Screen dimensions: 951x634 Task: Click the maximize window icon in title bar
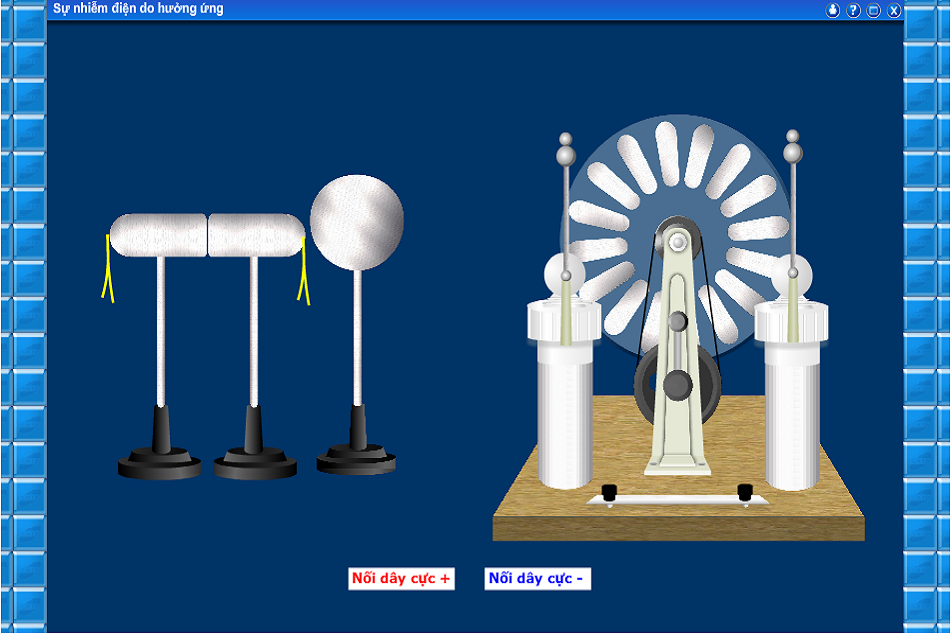click(873, 10)
